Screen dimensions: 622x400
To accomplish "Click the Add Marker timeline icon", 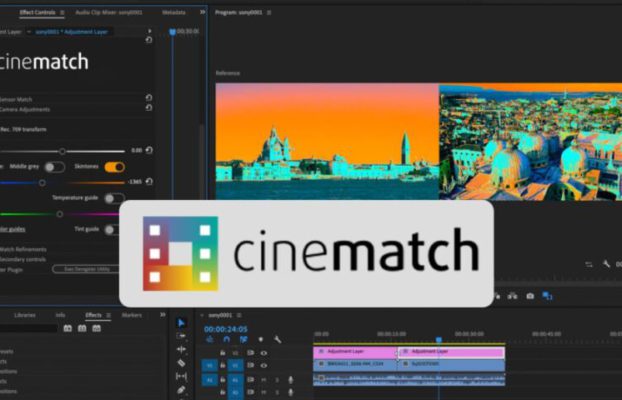I will pos(261,339).
